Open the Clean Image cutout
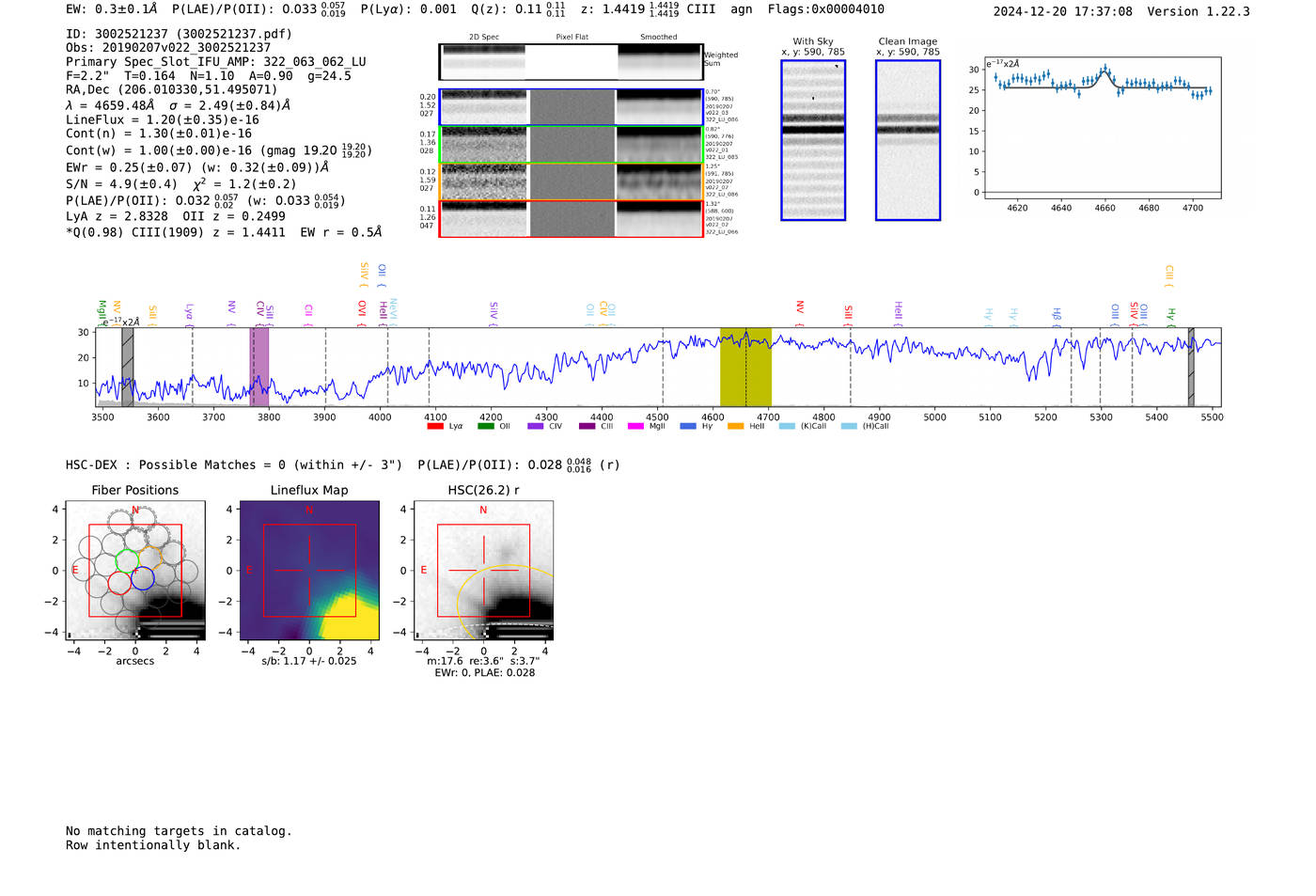Viewport: 1316px width, 896px height. (x=907, y=141)
